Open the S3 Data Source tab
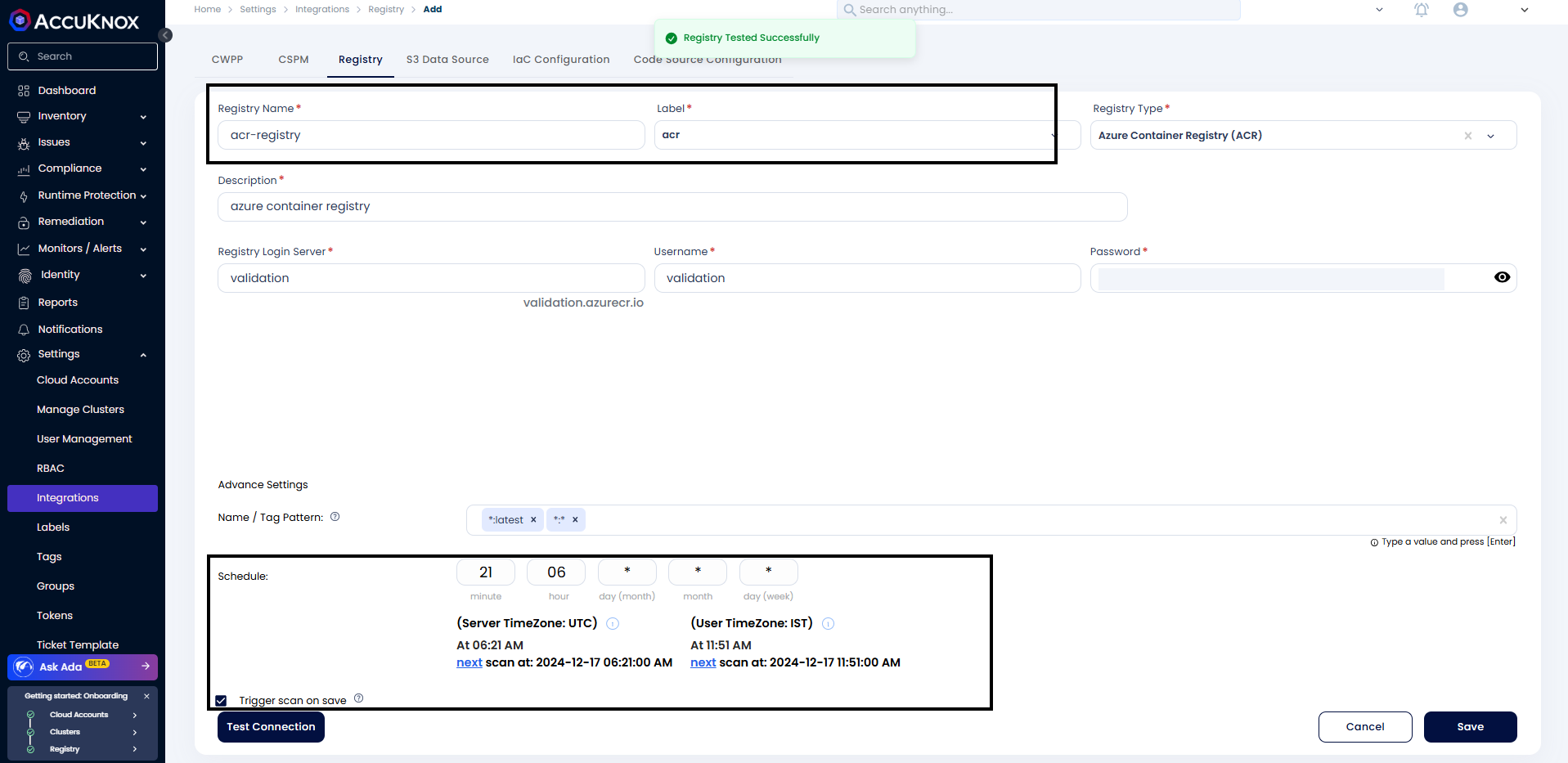Screen dimensions: 1568x763 point(447,60)
